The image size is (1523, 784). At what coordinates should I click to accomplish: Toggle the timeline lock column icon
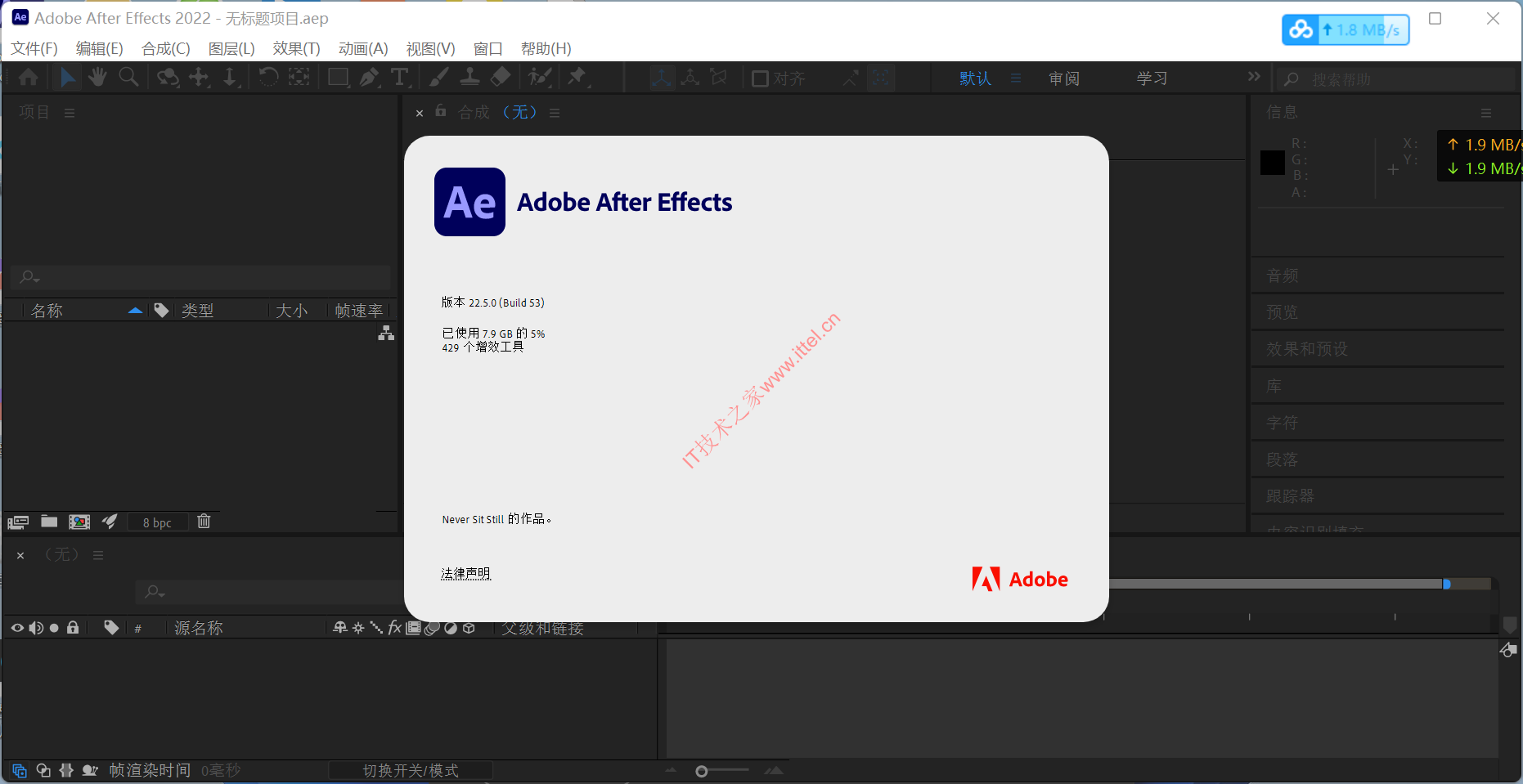coord(73,628)
